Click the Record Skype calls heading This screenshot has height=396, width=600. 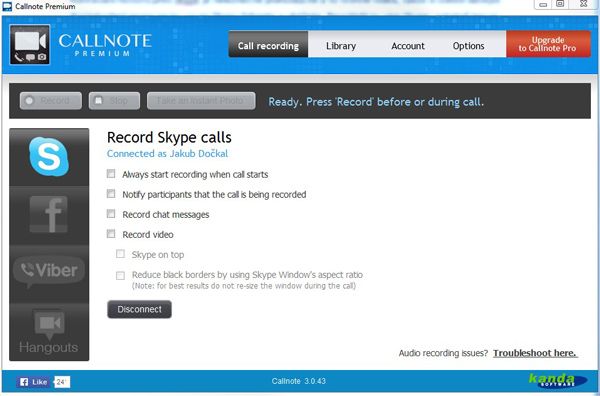pos(169,137)
